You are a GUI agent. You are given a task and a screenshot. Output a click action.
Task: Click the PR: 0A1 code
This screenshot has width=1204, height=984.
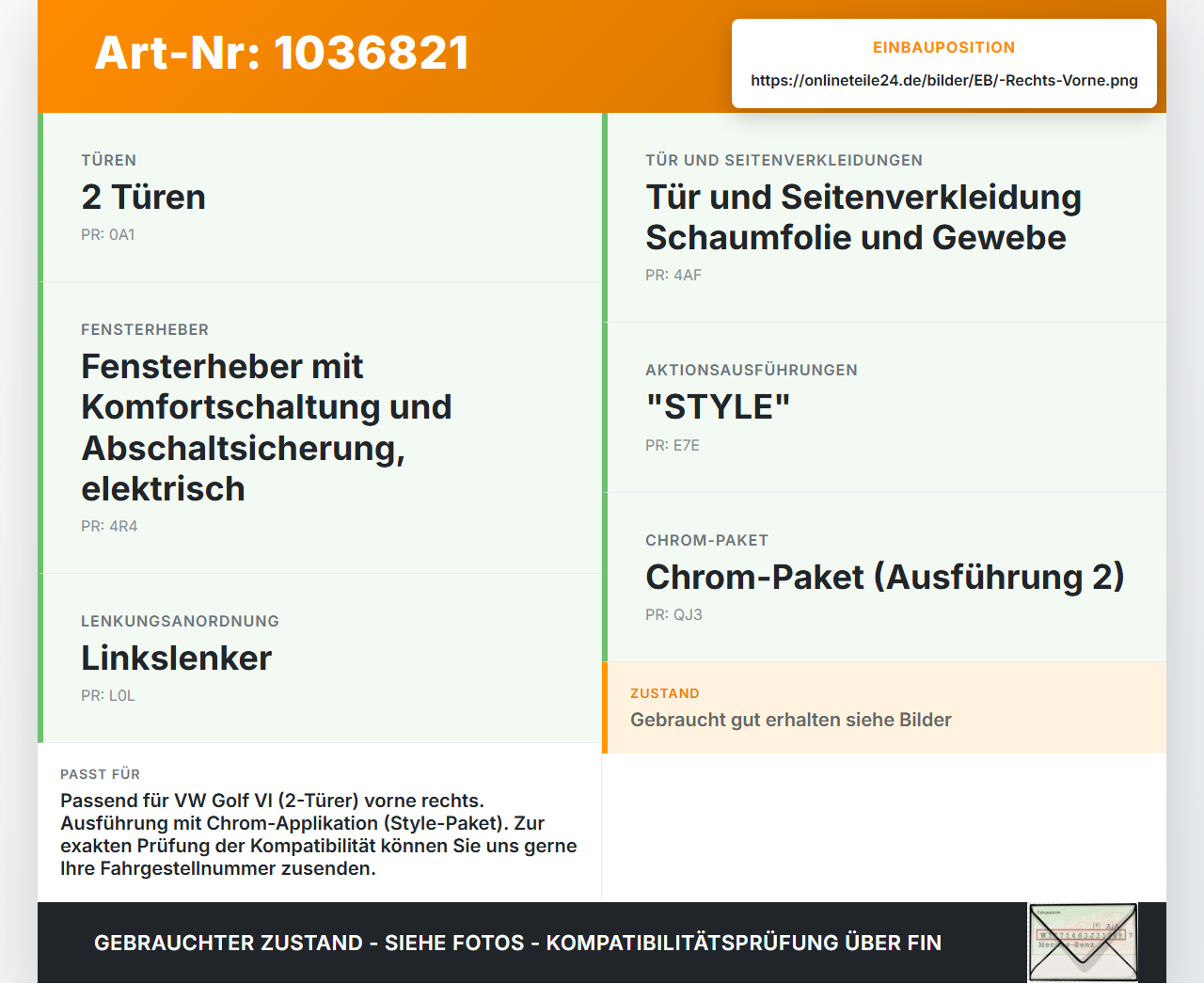[108, 235]
